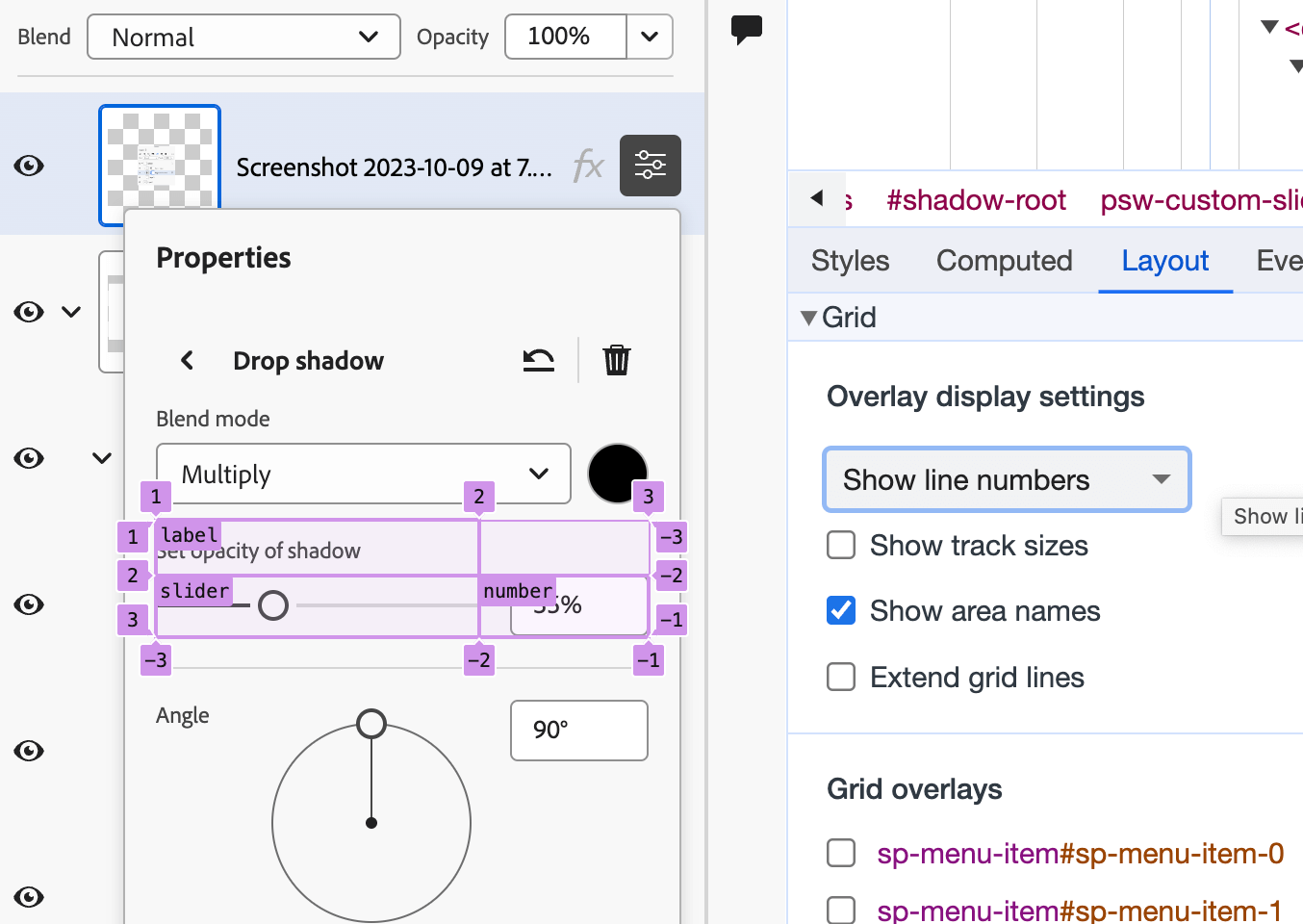Click the layer properties sliders icon
This screenshot has height=924, width=1303.
coord(650,166)
